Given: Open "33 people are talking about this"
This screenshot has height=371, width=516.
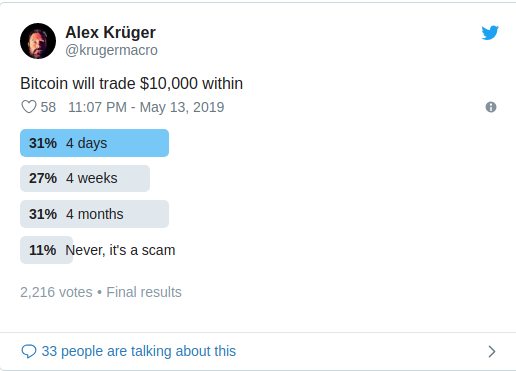Looking at the screenshot, I should (x=139, y=351).
